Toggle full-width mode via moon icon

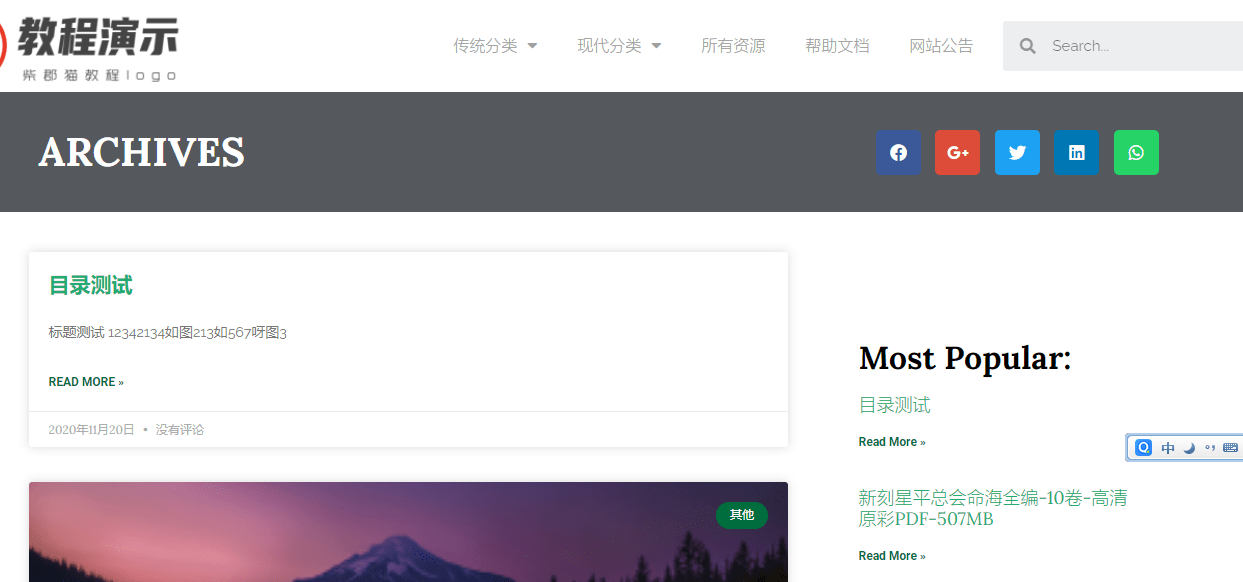1189,447
